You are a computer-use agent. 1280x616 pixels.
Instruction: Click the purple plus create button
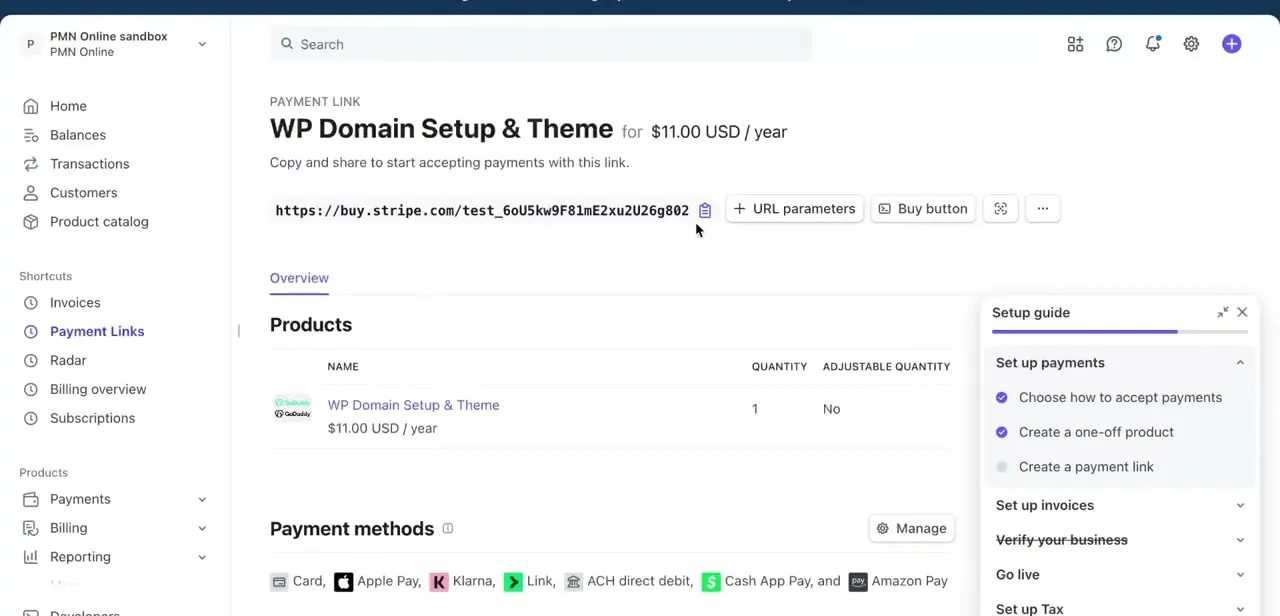click(1231, 44)
